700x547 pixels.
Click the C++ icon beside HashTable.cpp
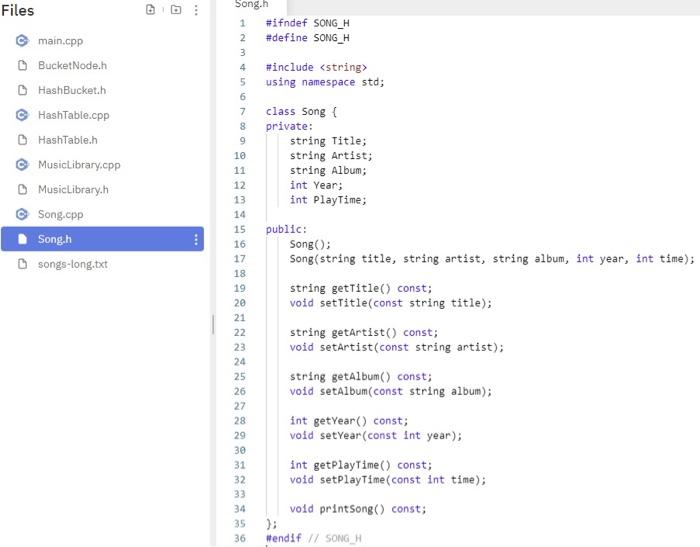pyautogui.click(x=22, y=115)
